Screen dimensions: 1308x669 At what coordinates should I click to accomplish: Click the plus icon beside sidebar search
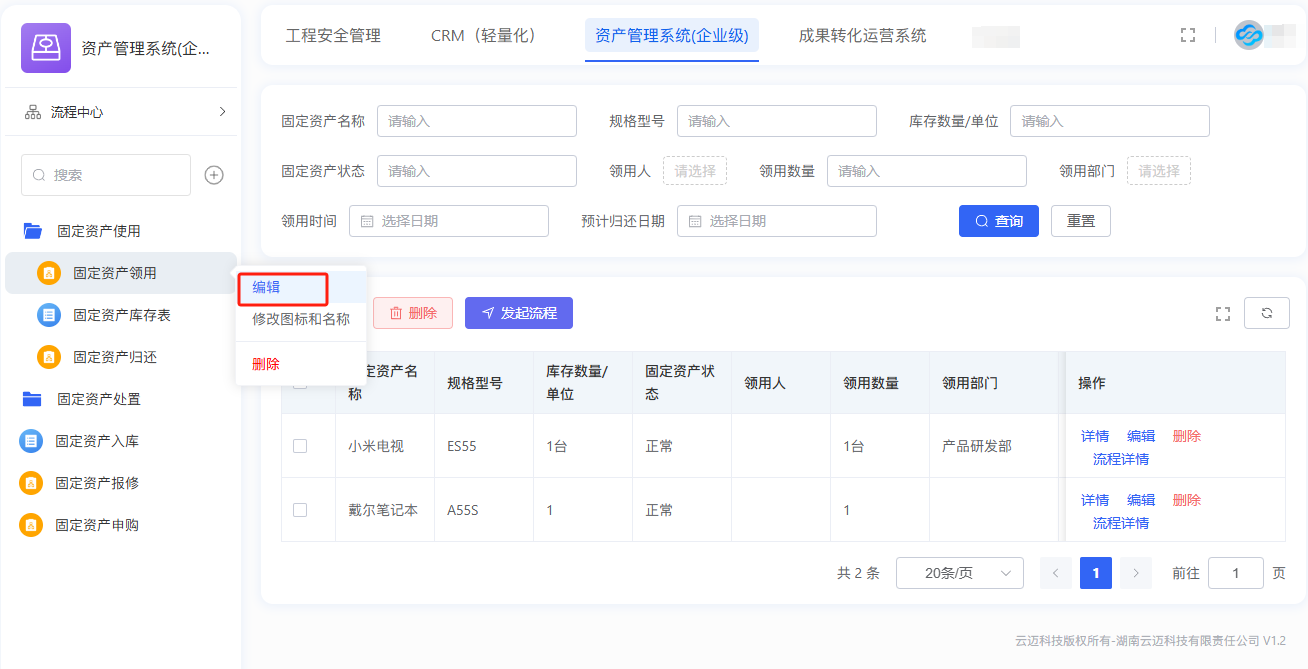pyautogui.click(x=214, y=175)
